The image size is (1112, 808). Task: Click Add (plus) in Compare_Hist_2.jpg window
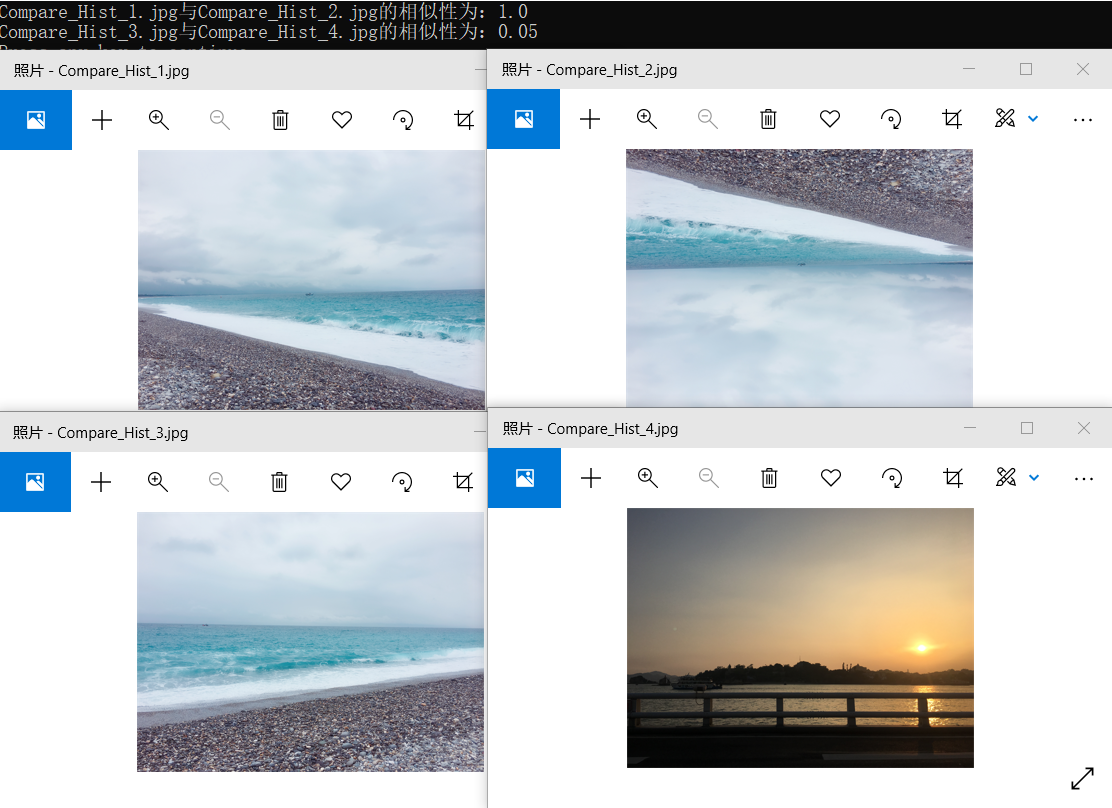click(x=590, y=119)
